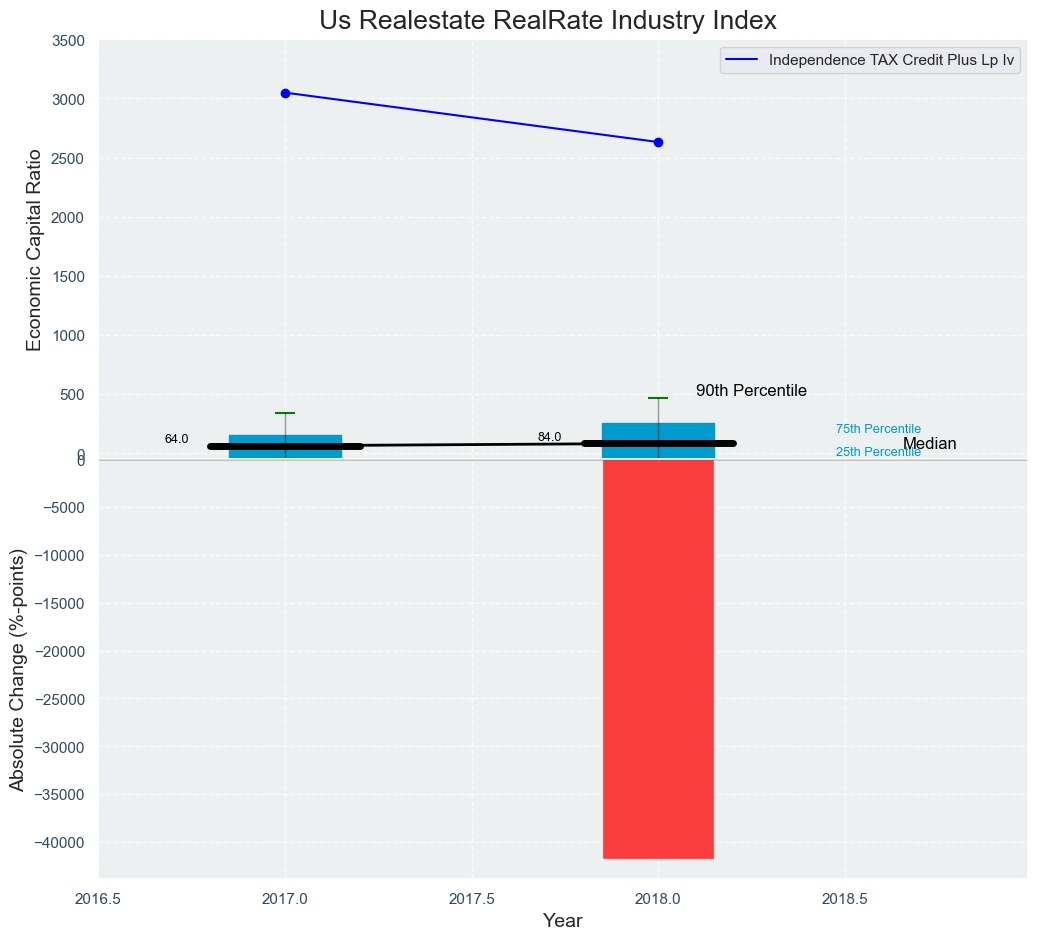Viewport: 1038px width, 940px height.
Task: Click the Absolute Change (%-points) axis label
Action: (x=17, y=669)
